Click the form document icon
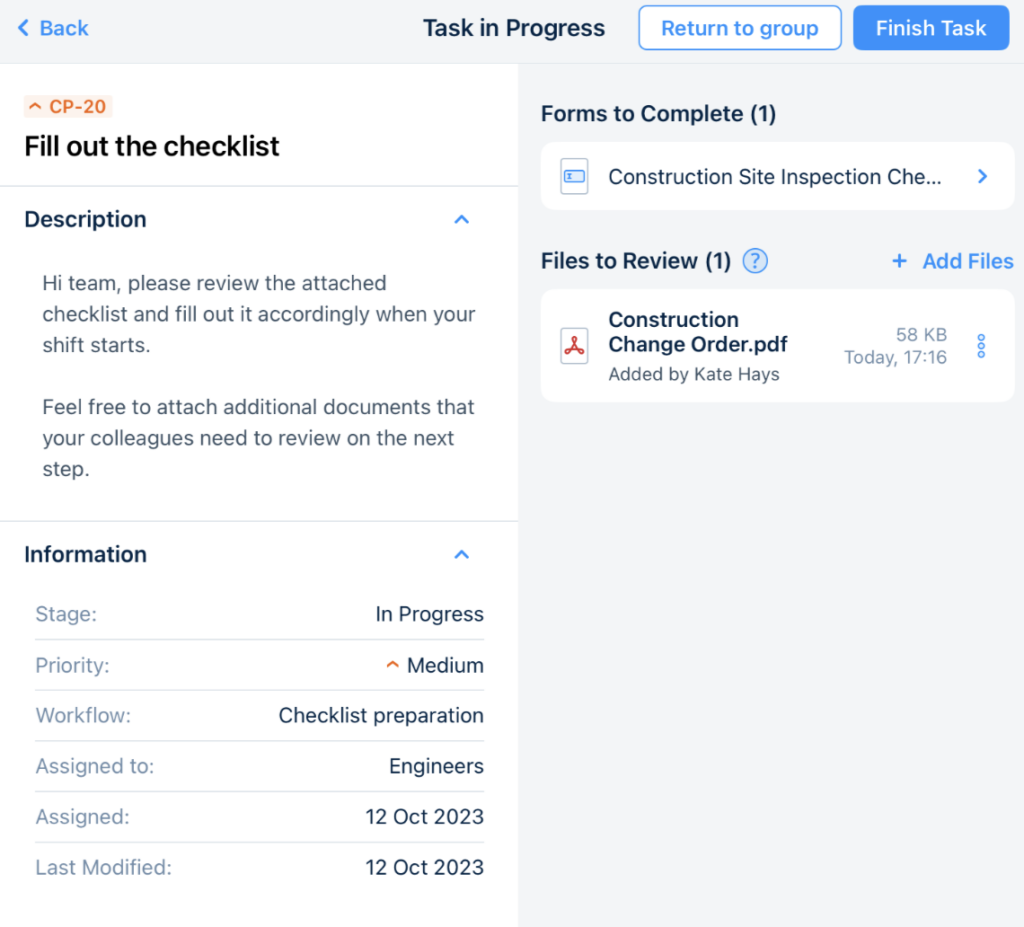1024x927 pixels. pos(574,176)
